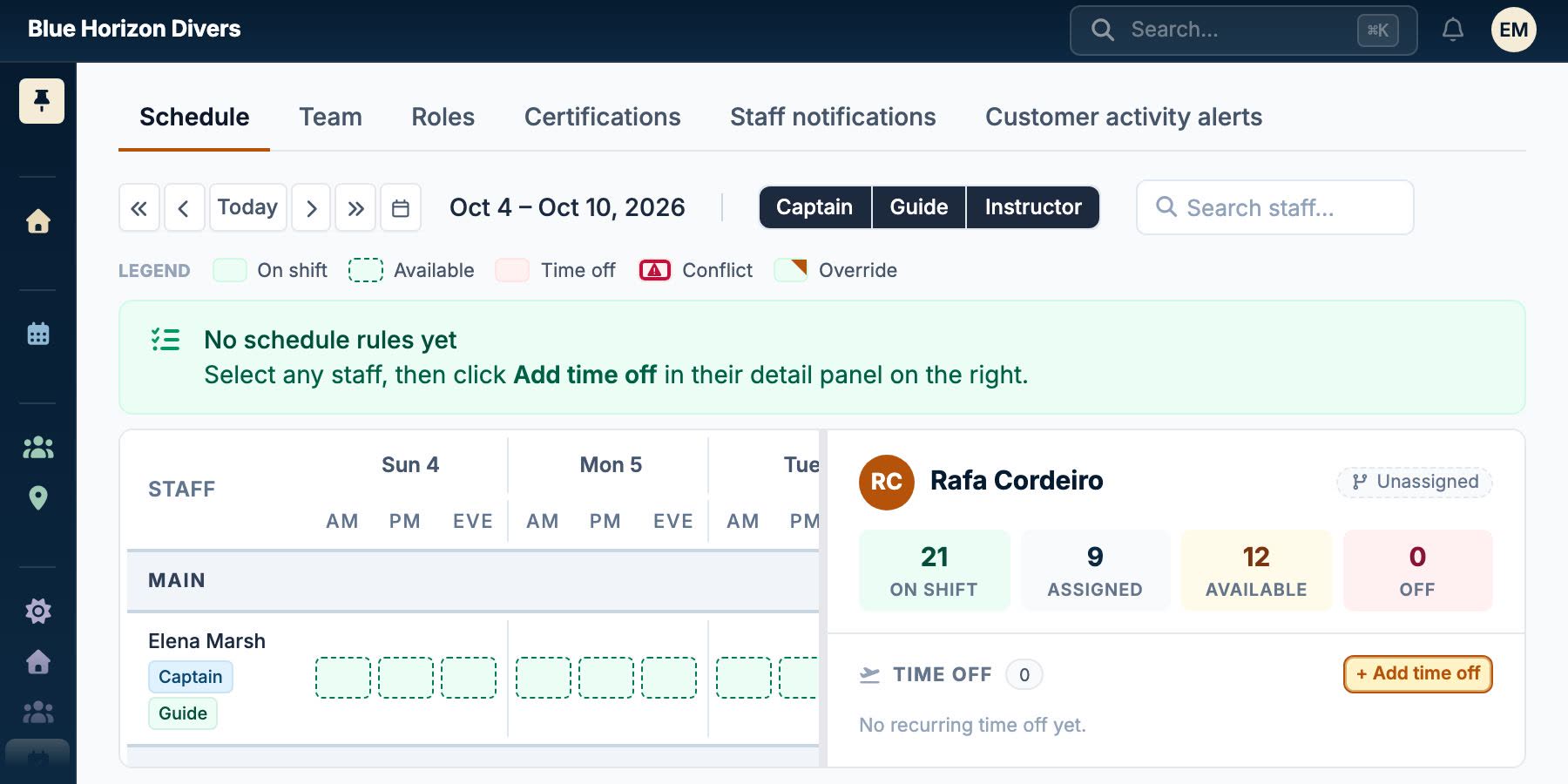
Task: Open the Customer activity alerts tab
Action: [x=1123, y=117]
